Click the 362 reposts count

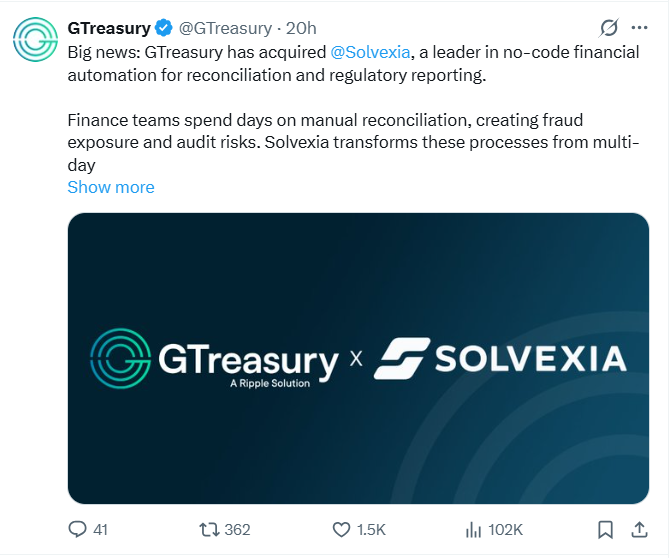237,529
